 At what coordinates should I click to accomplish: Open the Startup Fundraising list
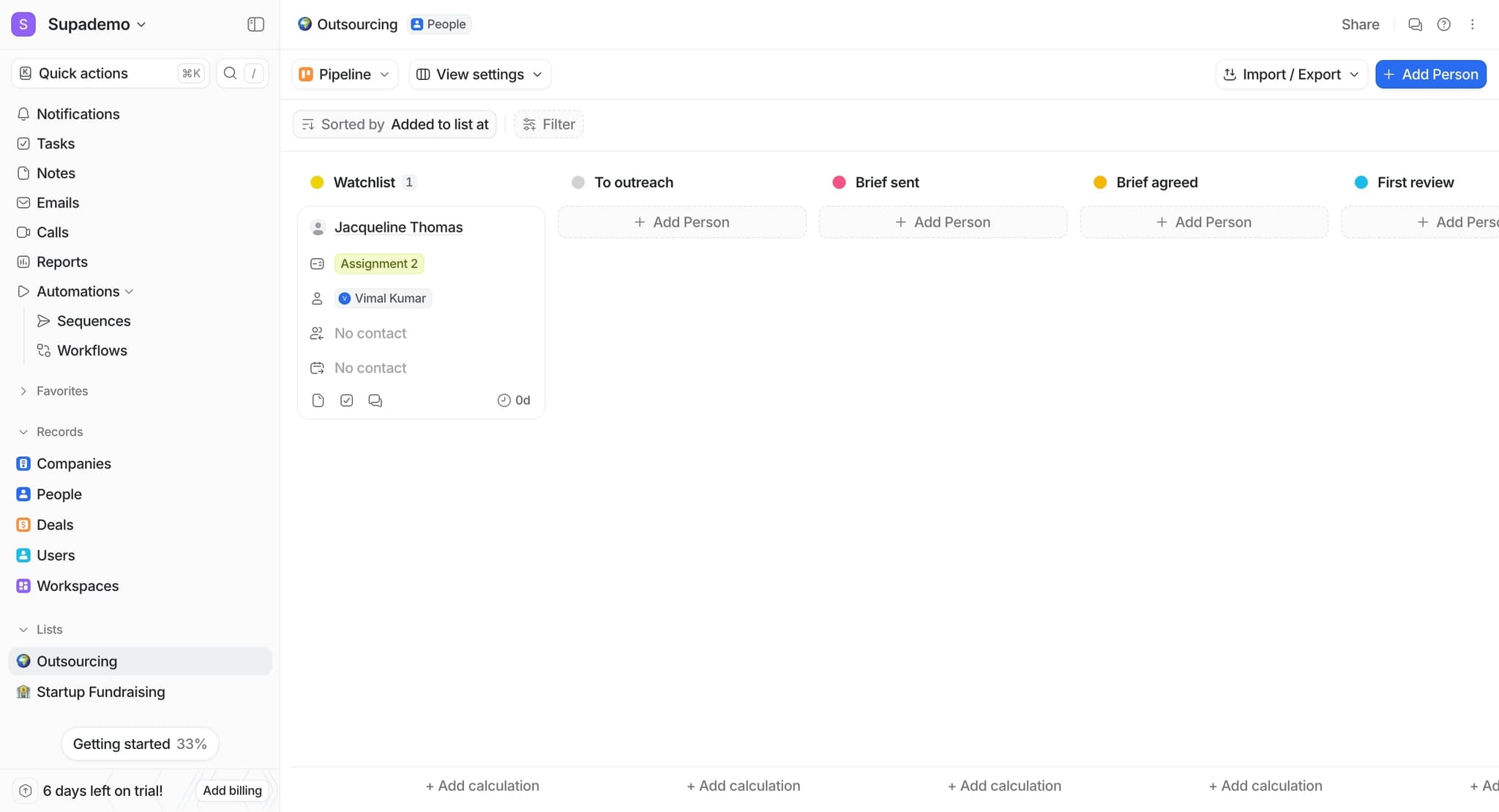click(x=100, y=691)
